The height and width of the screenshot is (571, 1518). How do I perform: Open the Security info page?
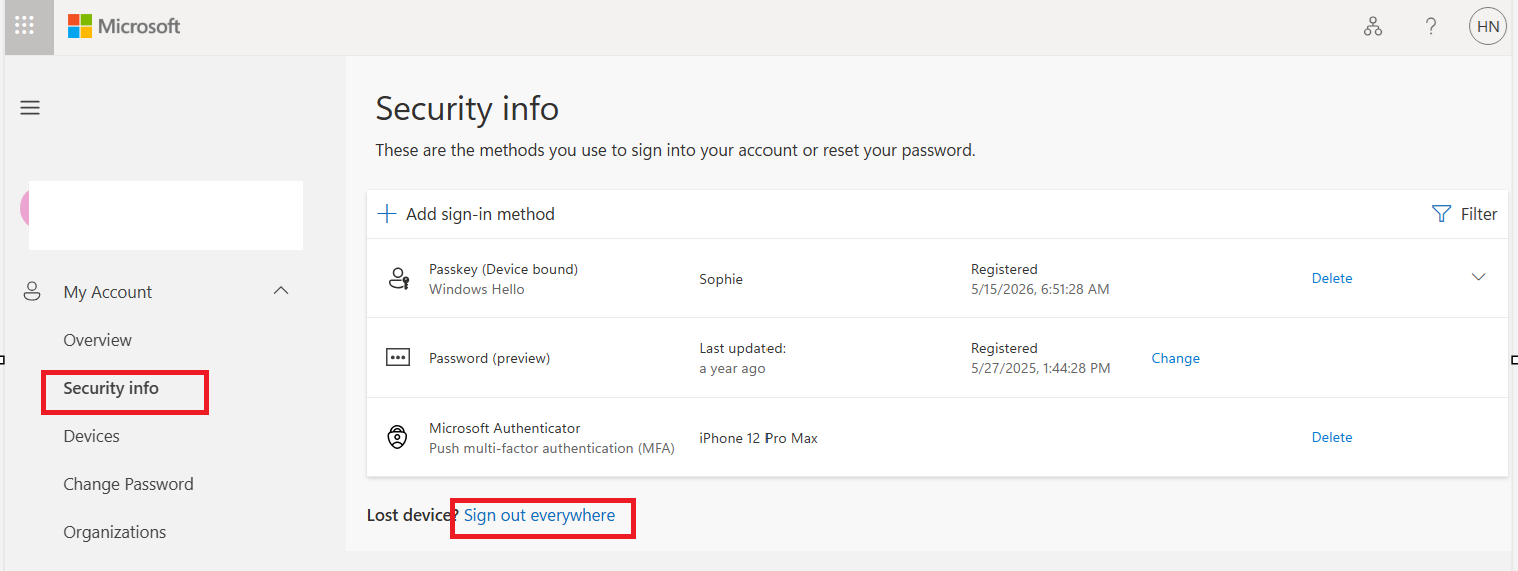pos(111,388)
